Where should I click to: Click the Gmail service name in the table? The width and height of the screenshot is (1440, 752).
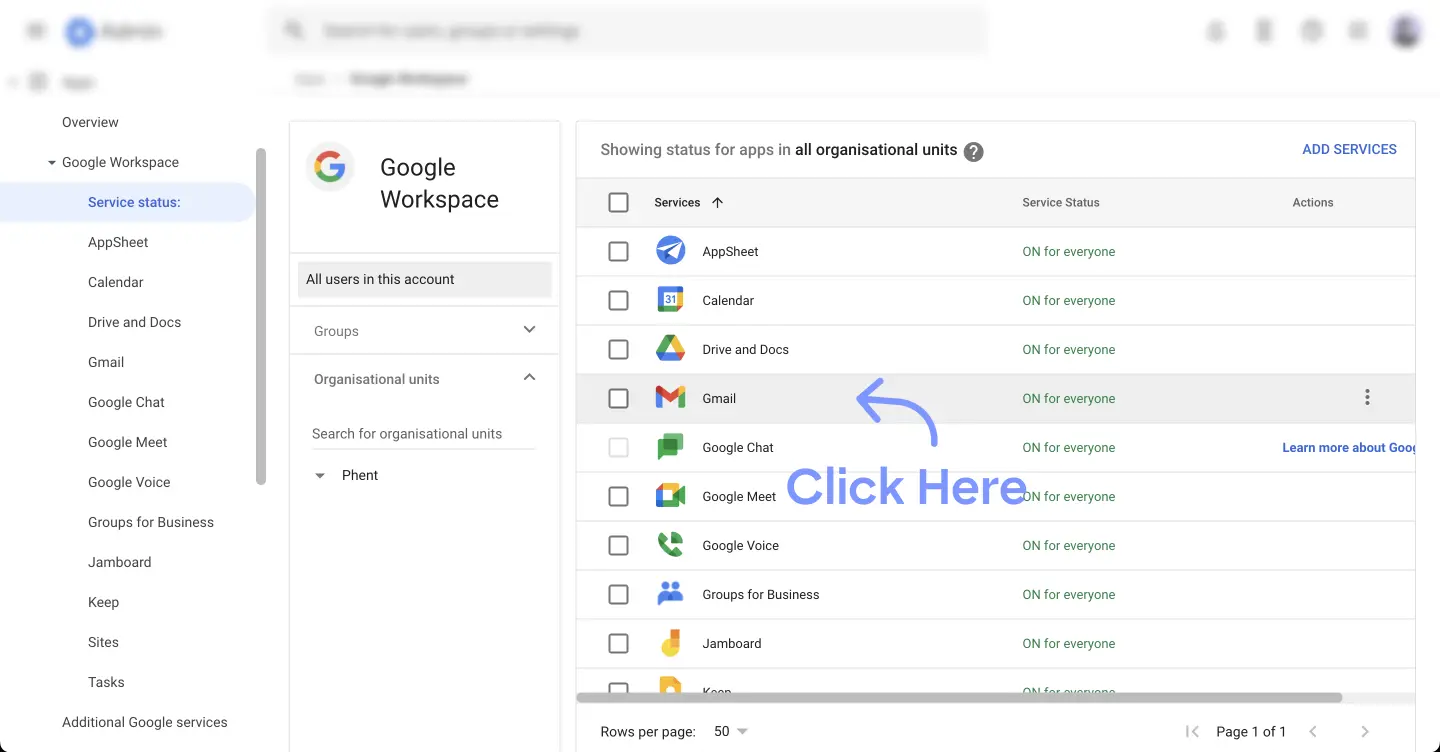click(719, 398)
